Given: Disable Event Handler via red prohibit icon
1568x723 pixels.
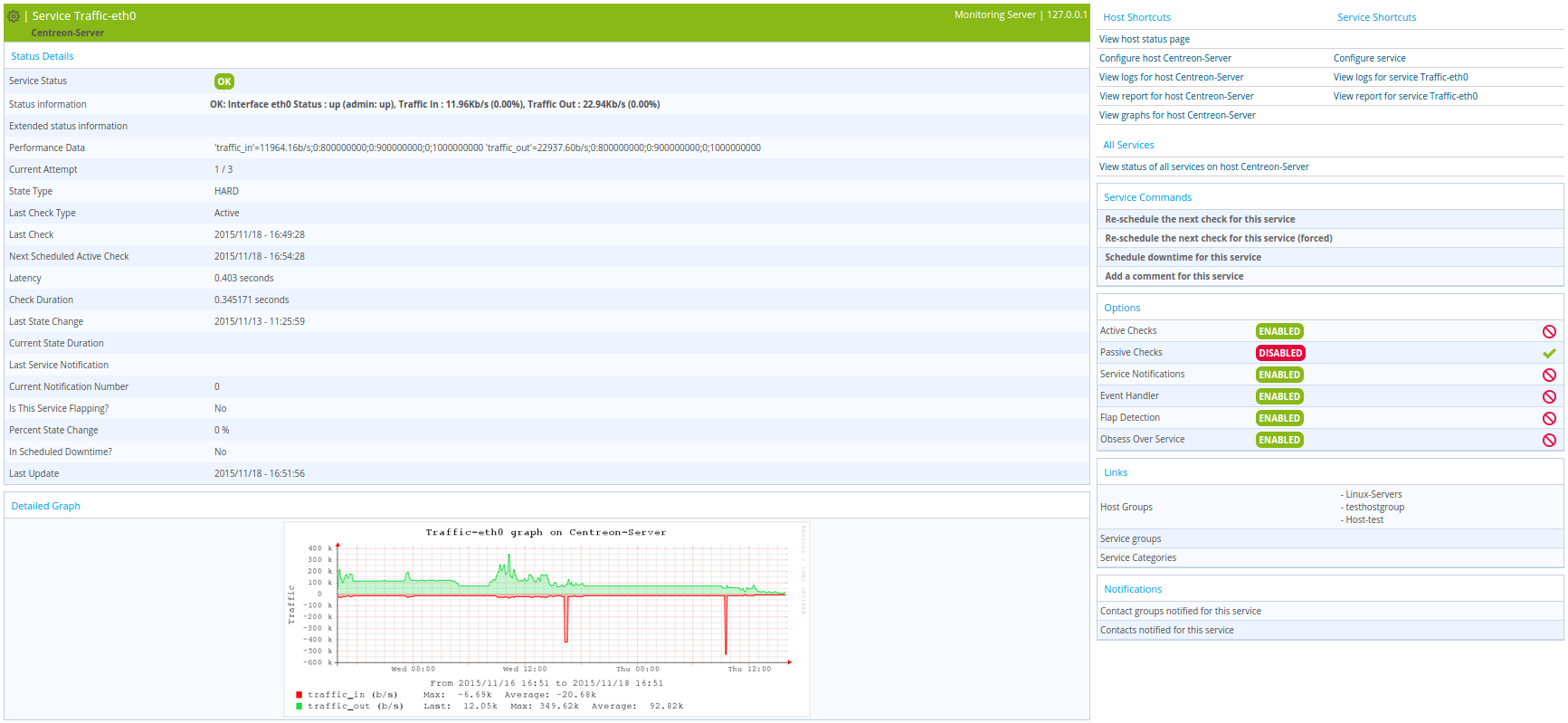Looking at the screenshot, I should coord(1549,396).
